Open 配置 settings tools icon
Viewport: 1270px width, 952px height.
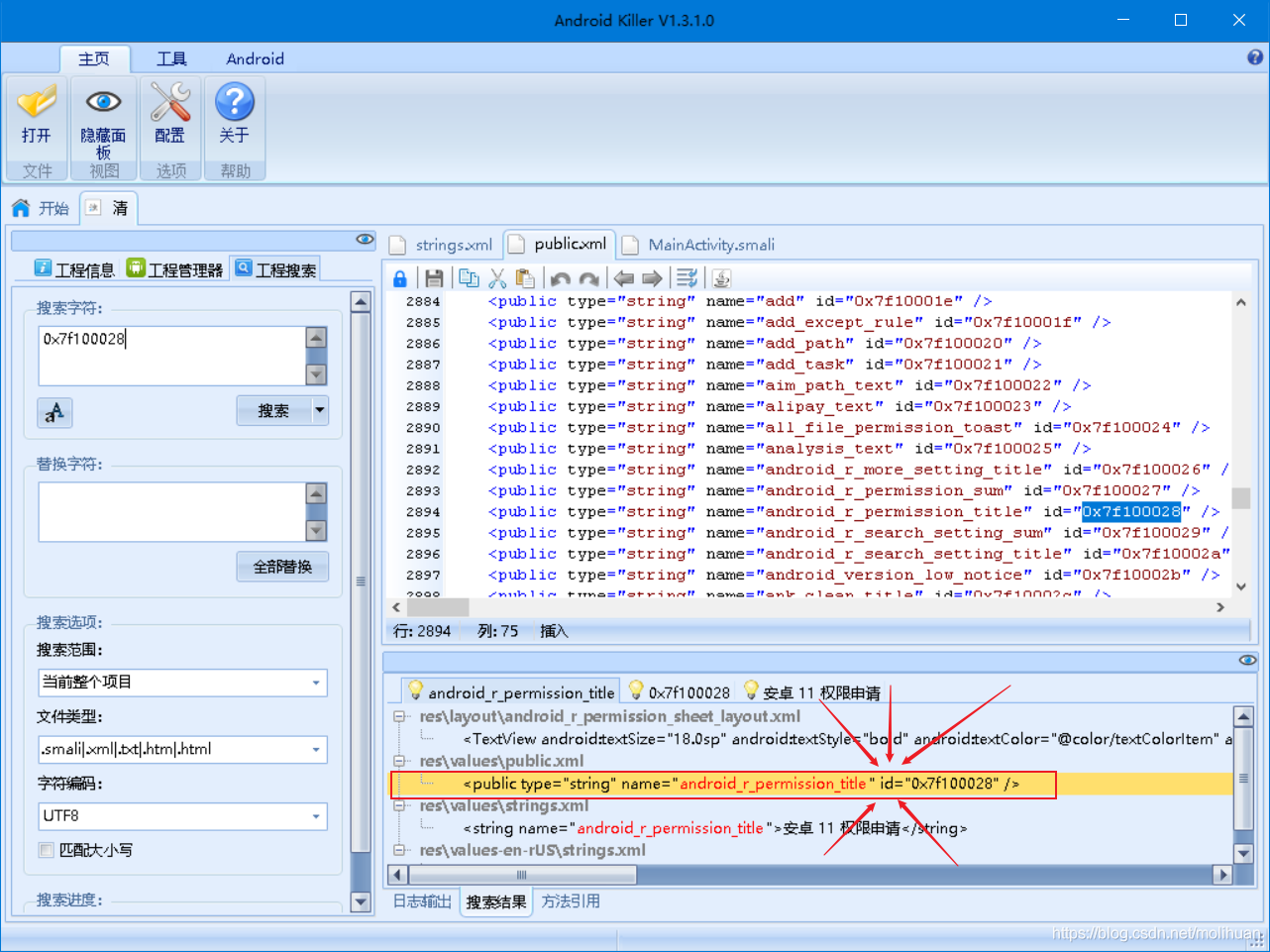pos(169,102)
